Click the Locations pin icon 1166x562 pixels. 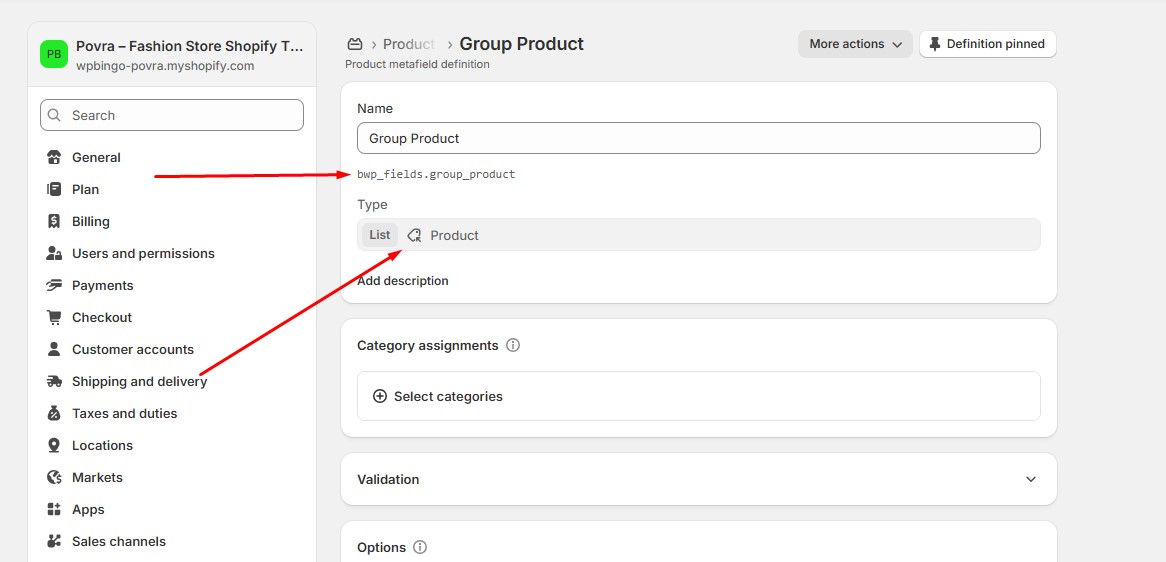click(54, 445)
